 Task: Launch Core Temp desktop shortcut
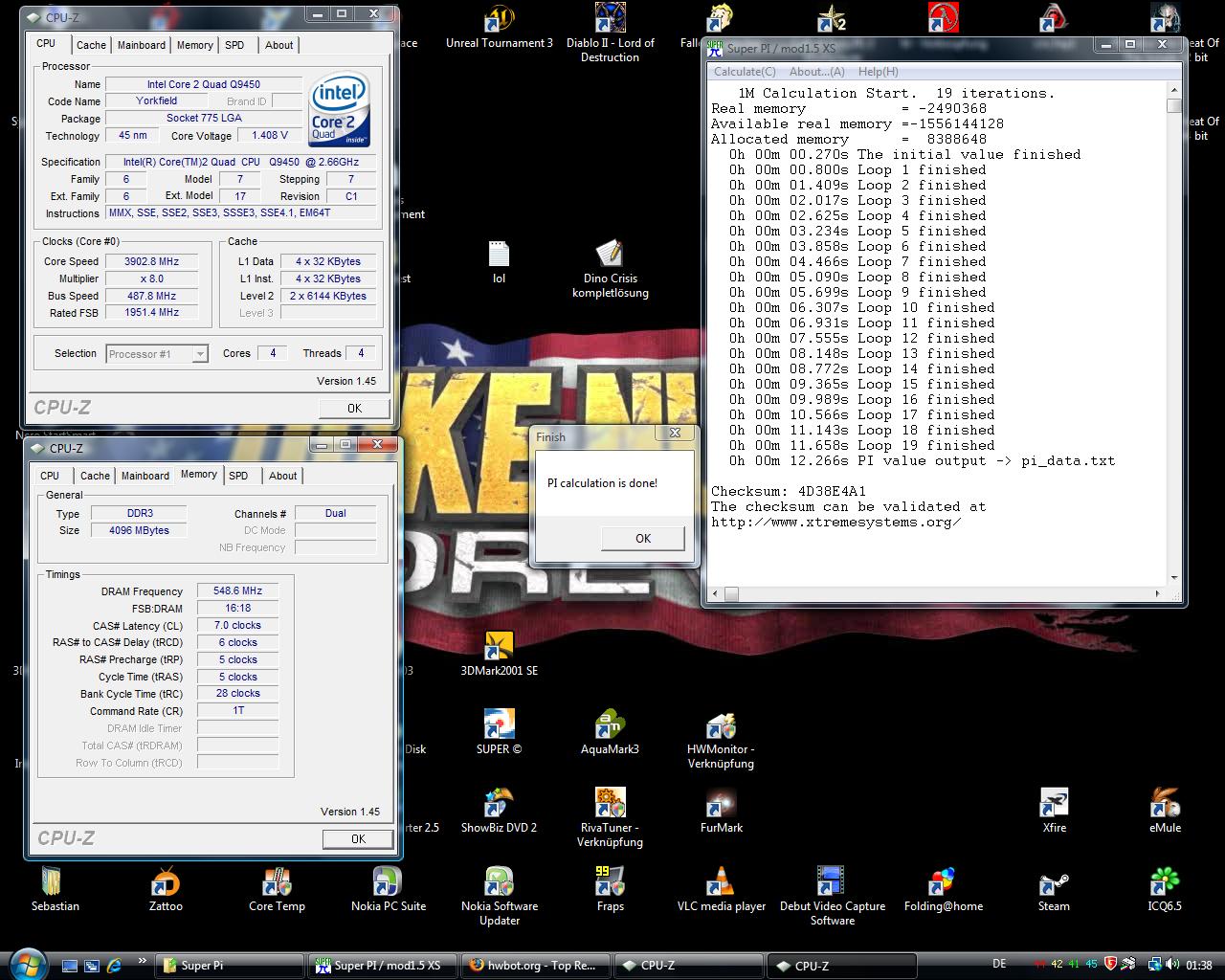[277, 889]
